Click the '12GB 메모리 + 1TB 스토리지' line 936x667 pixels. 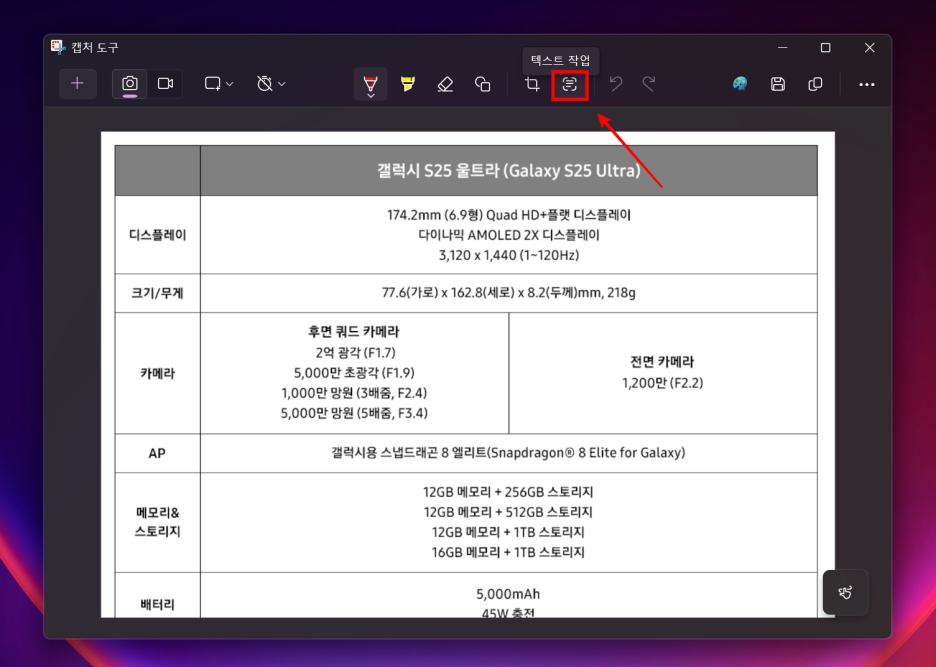coord(509,532)
